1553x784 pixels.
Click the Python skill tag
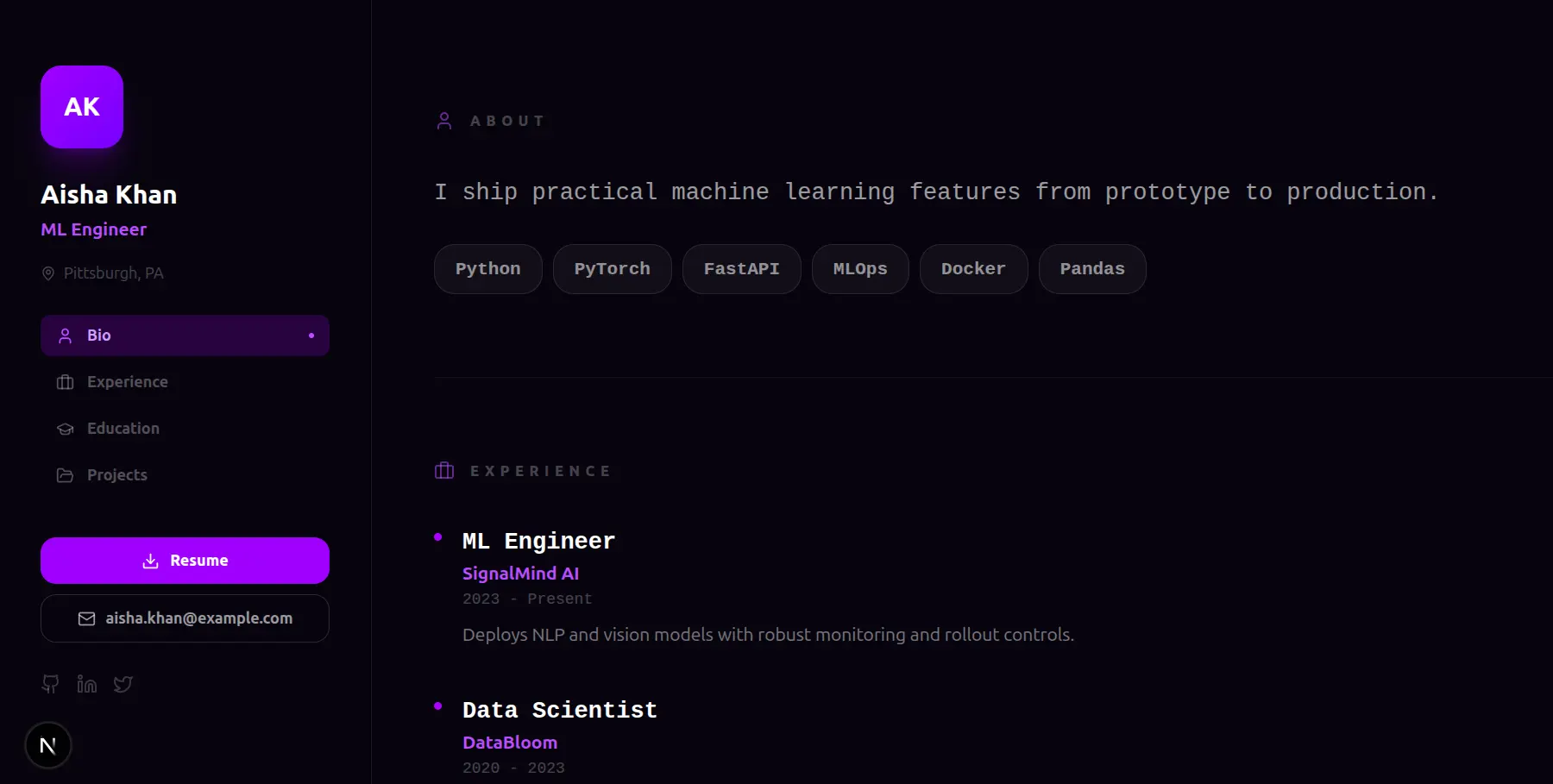coord(487,269)
